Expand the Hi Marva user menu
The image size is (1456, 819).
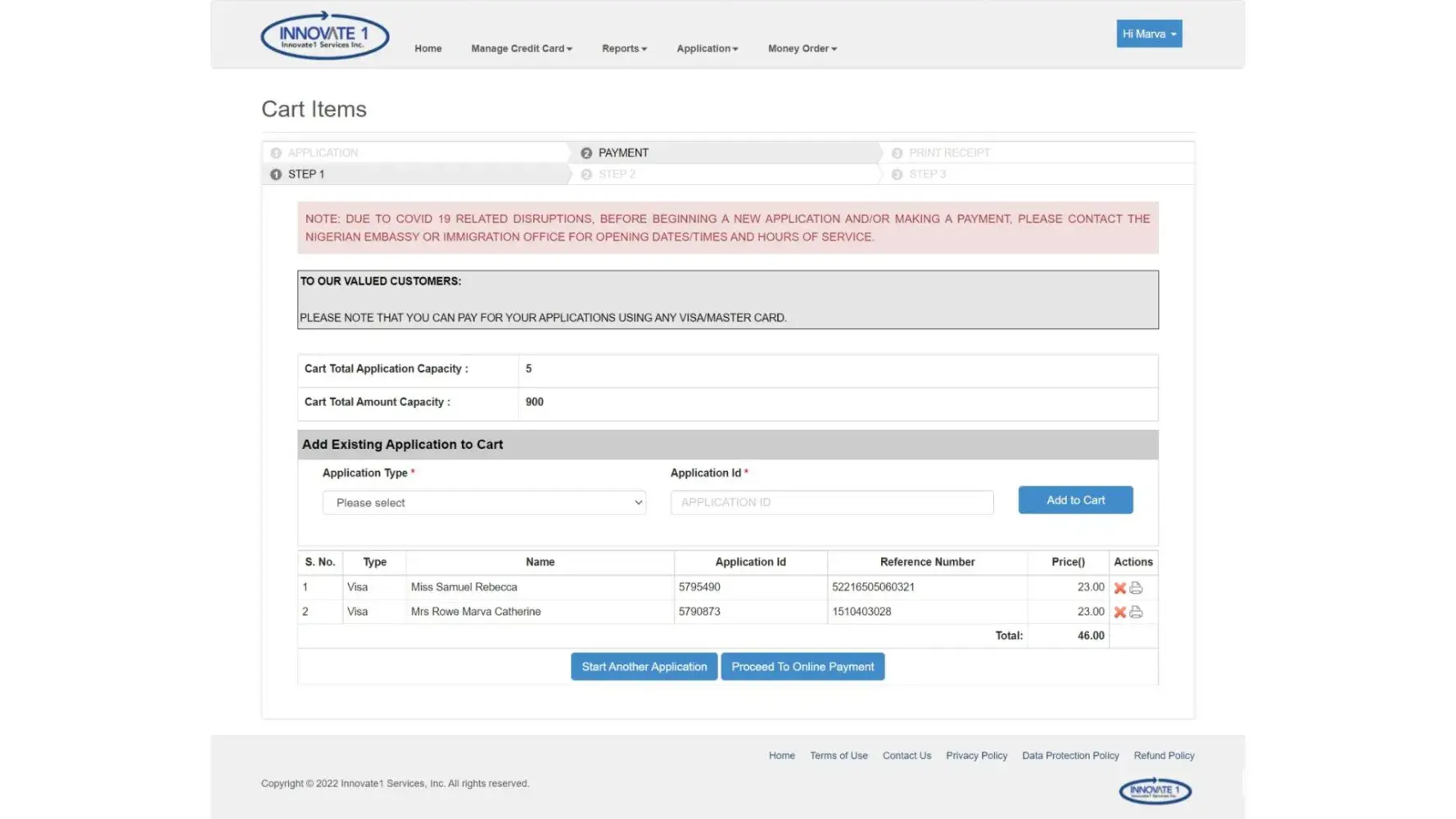(x=1149, y=34)
